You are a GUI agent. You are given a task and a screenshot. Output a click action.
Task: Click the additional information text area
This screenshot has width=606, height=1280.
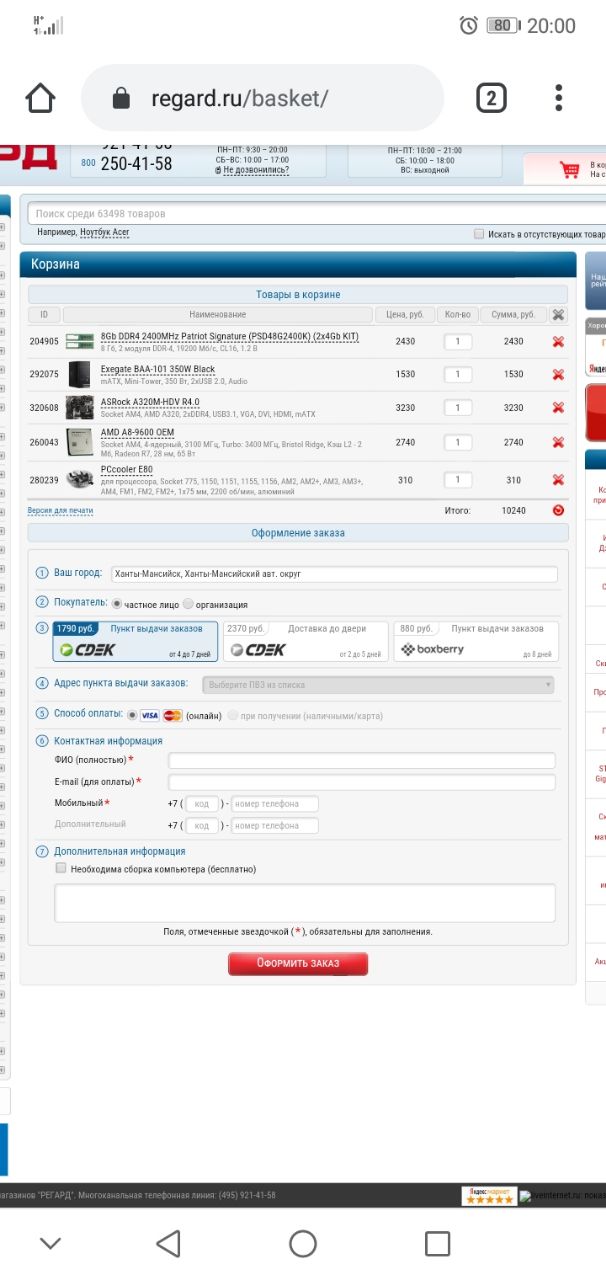coord(305,903)
